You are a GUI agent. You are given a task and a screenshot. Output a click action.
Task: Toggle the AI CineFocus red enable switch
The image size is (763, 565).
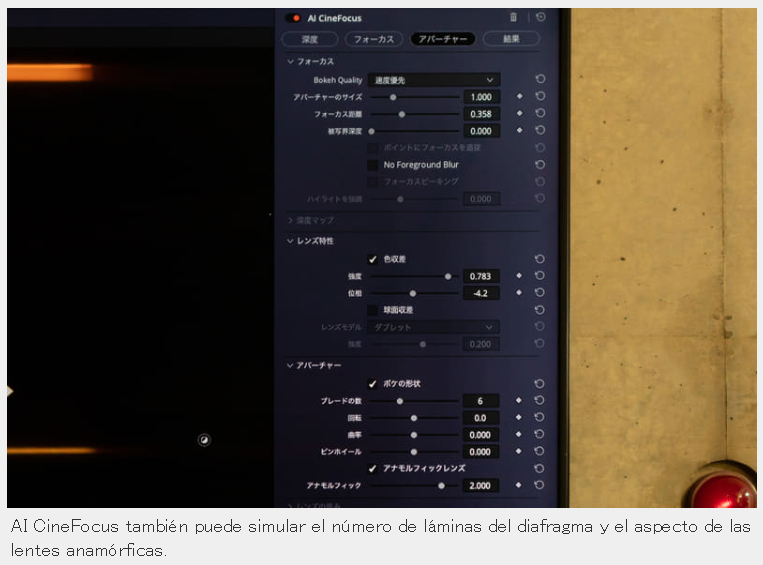293,18
